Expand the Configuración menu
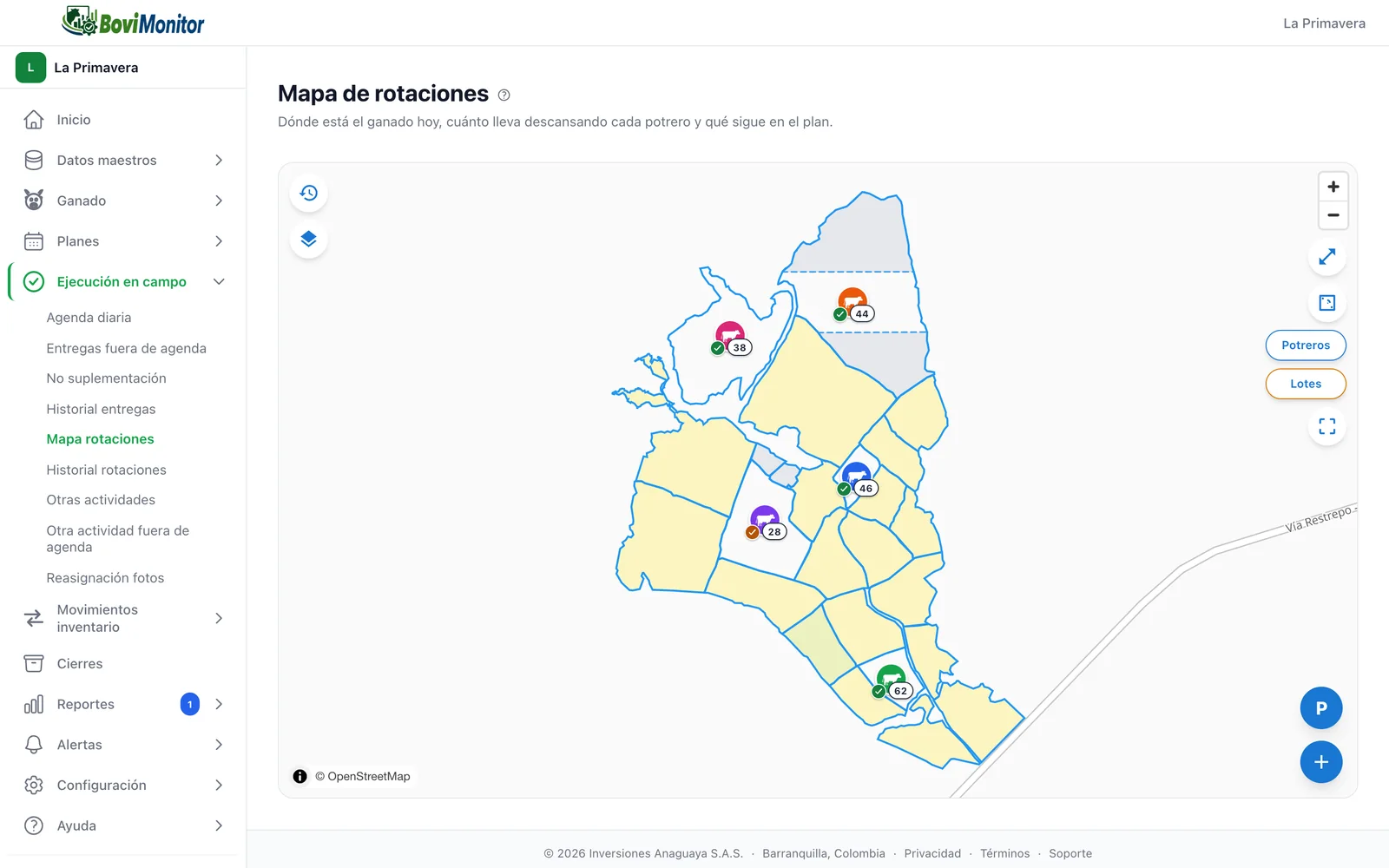Screen dimensions: 1389x868 point(123,786)
